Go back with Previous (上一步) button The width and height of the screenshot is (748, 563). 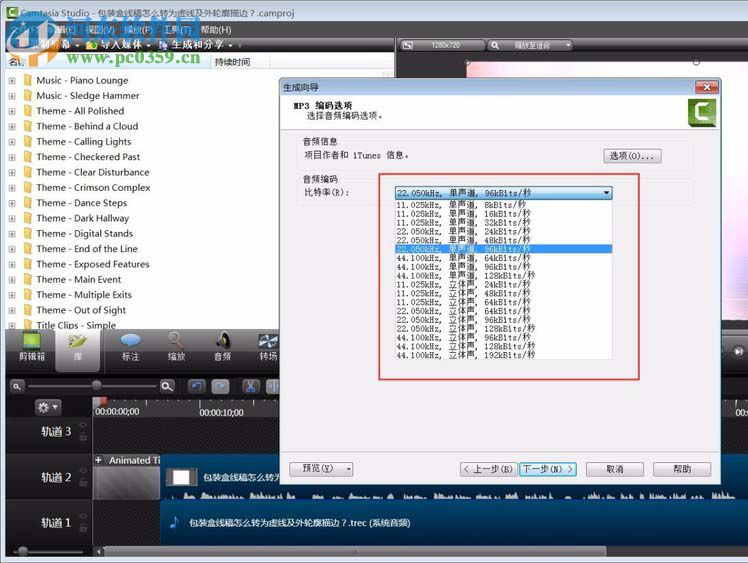click(488, 469)
